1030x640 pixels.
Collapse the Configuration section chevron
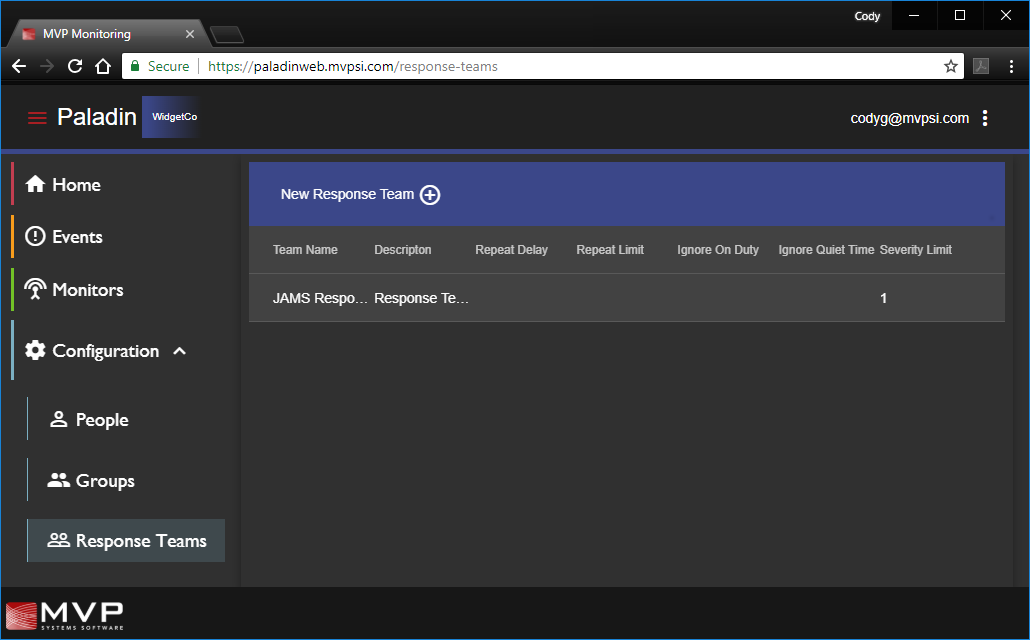[180, 351]
